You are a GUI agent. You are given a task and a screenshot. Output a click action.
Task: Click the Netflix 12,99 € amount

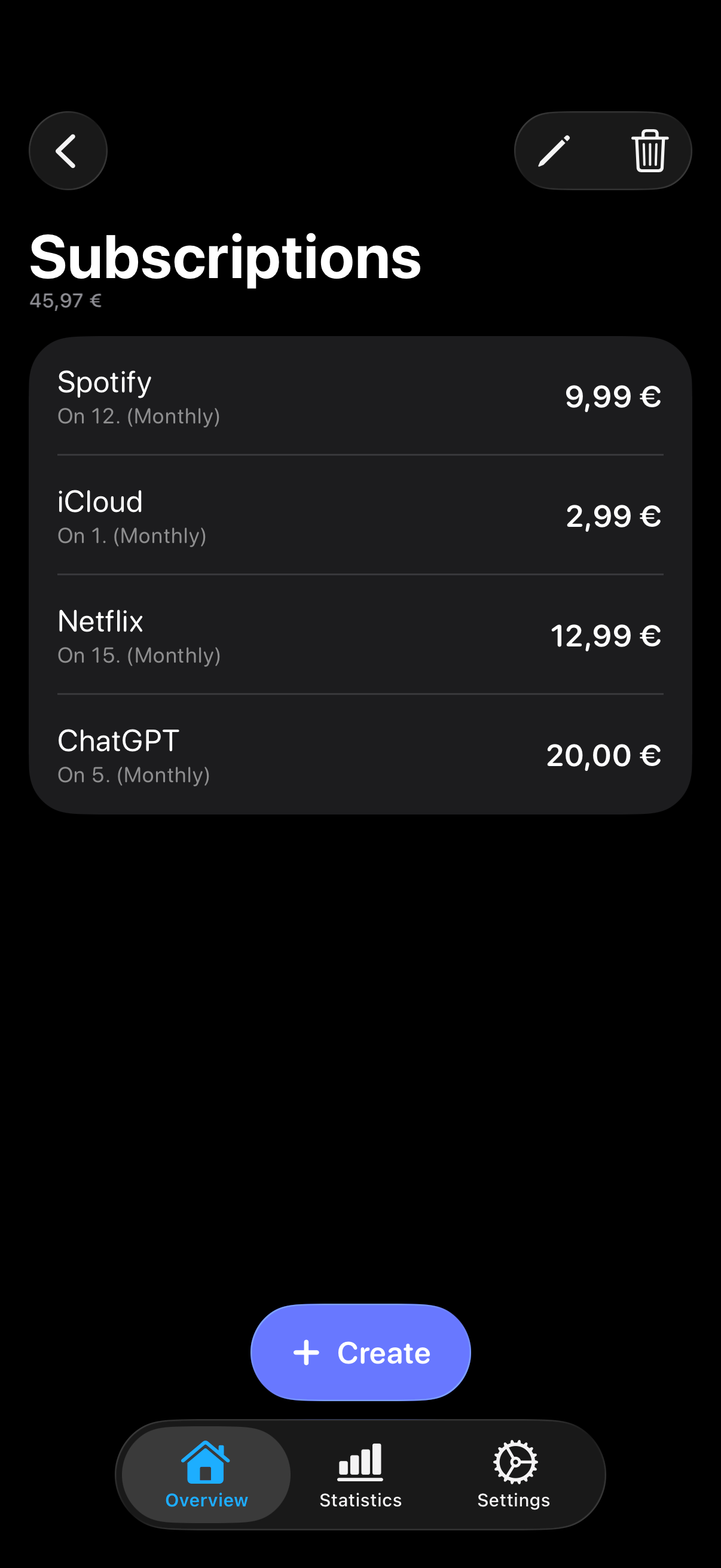pyautogui.click(x=606, y=636)
